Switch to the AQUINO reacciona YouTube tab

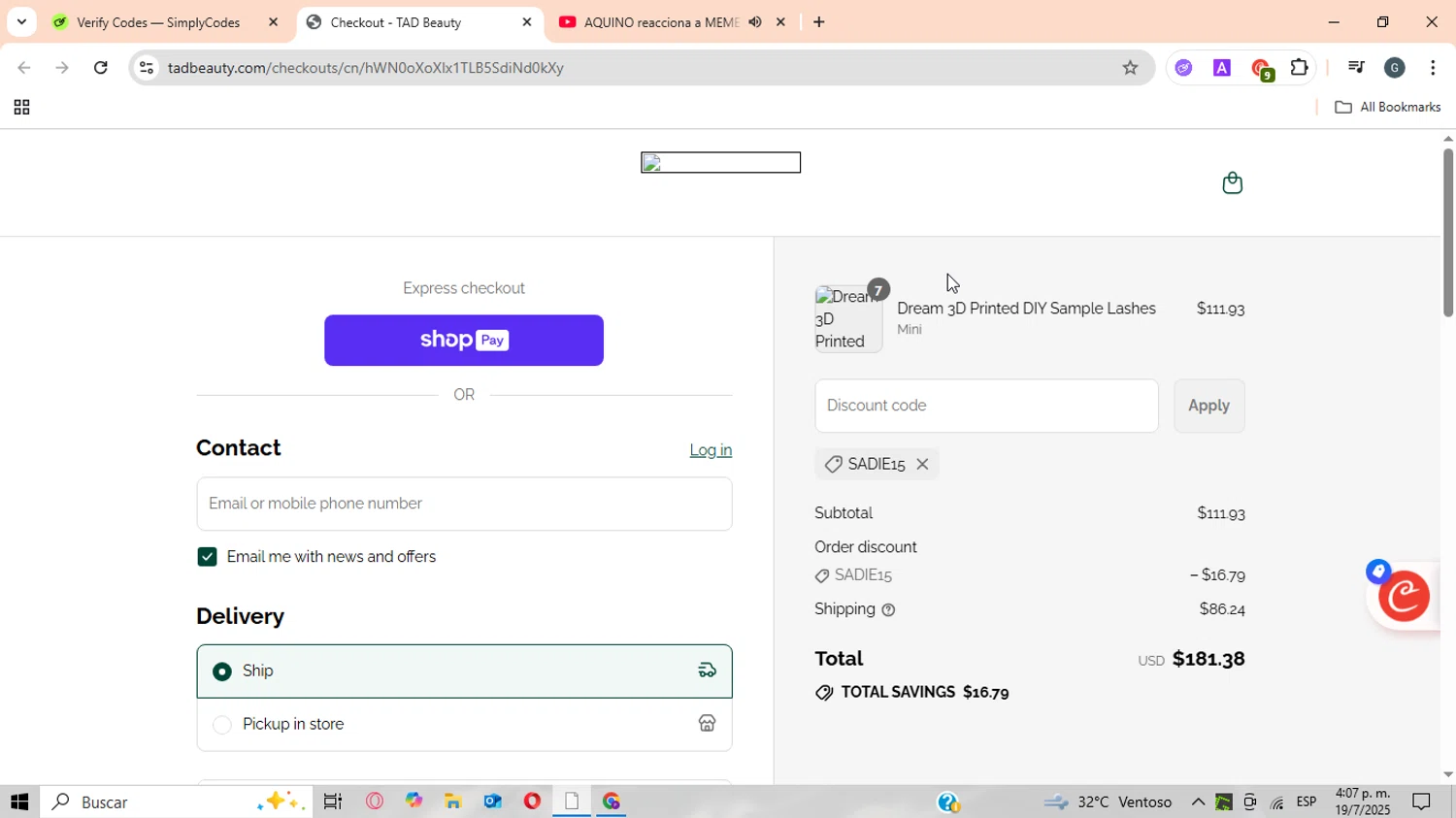pos(660,22)
